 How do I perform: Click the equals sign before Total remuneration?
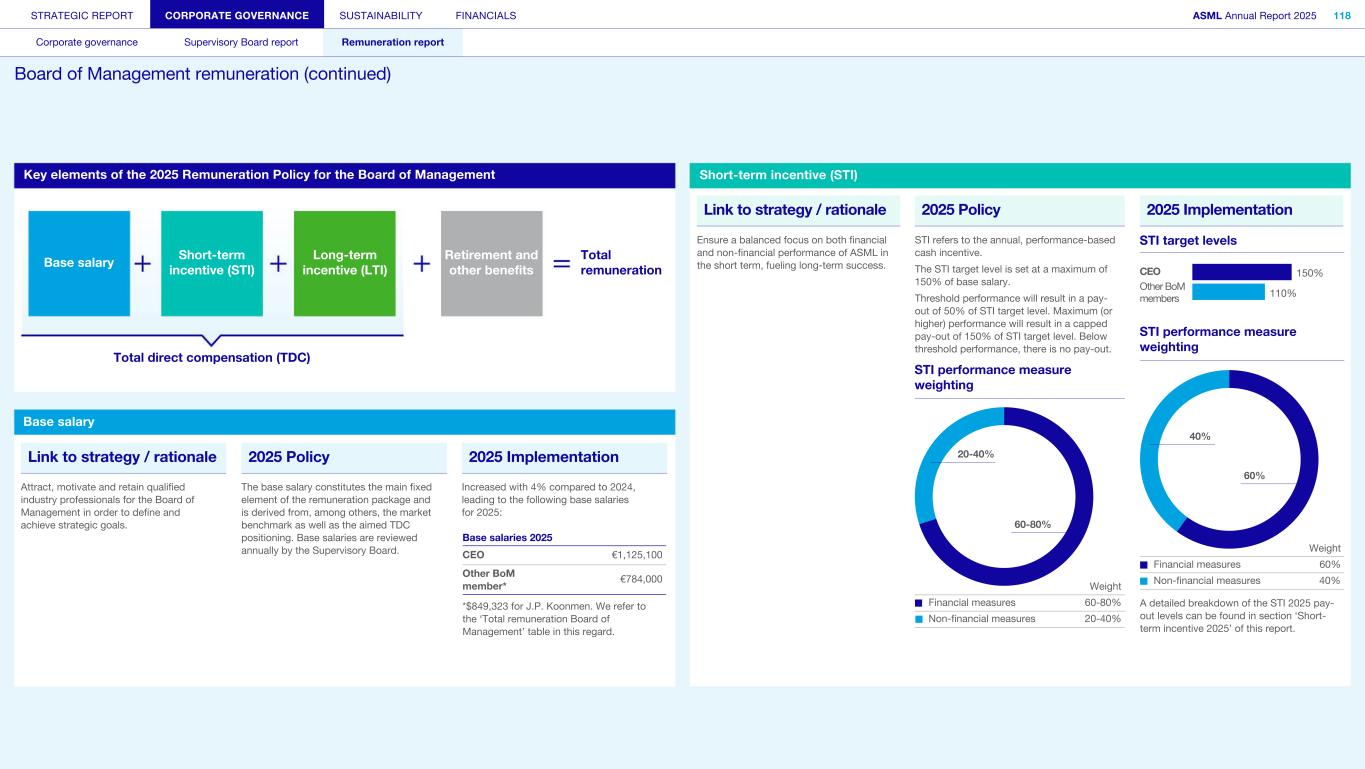coord(562,263)
